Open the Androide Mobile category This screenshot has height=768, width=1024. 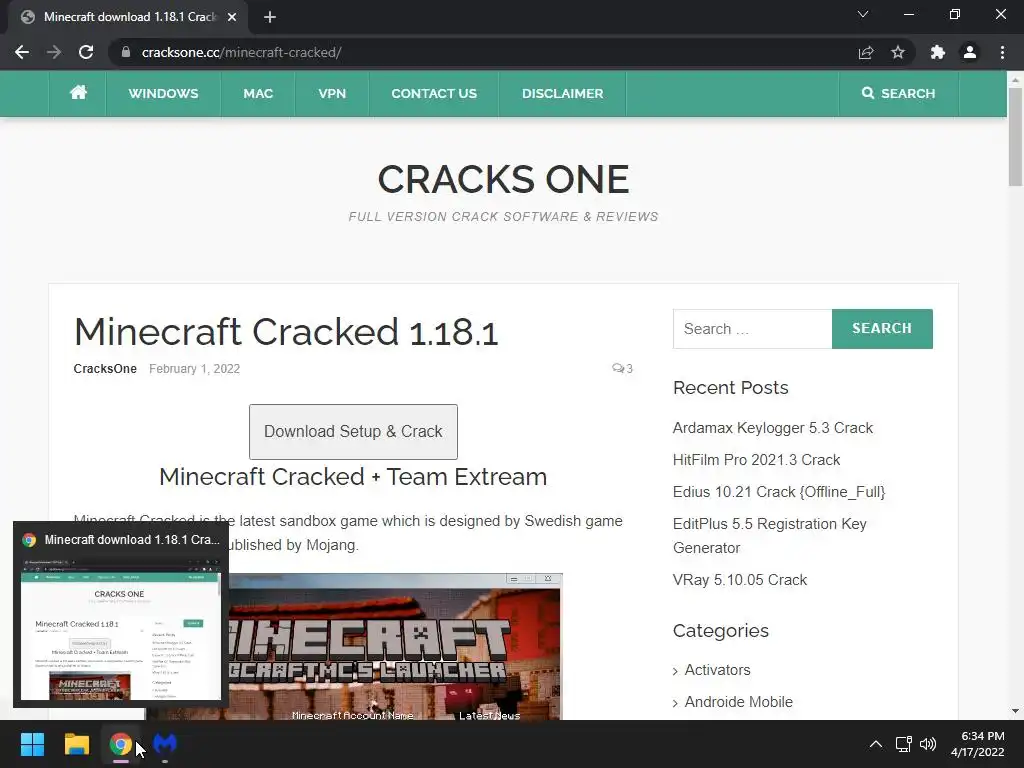point(739,702)
